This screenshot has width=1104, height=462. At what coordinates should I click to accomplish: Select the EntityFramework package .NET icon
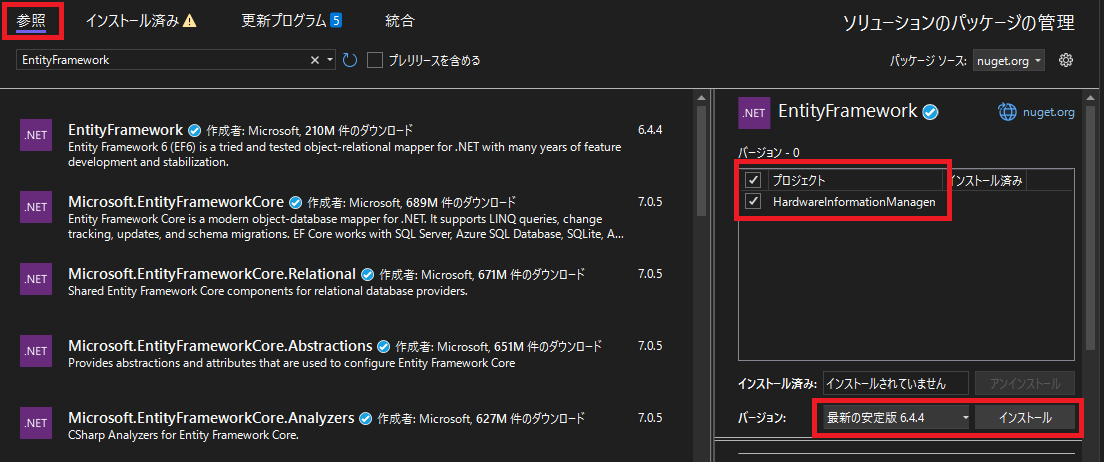pos(36,136)
